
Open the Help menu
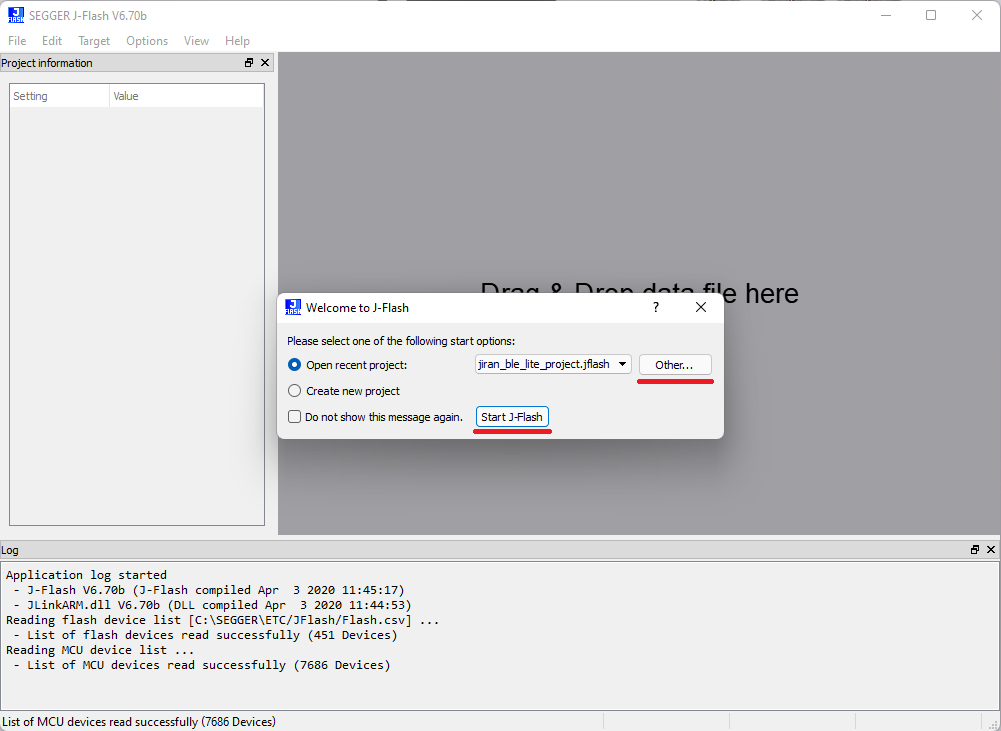237,41
